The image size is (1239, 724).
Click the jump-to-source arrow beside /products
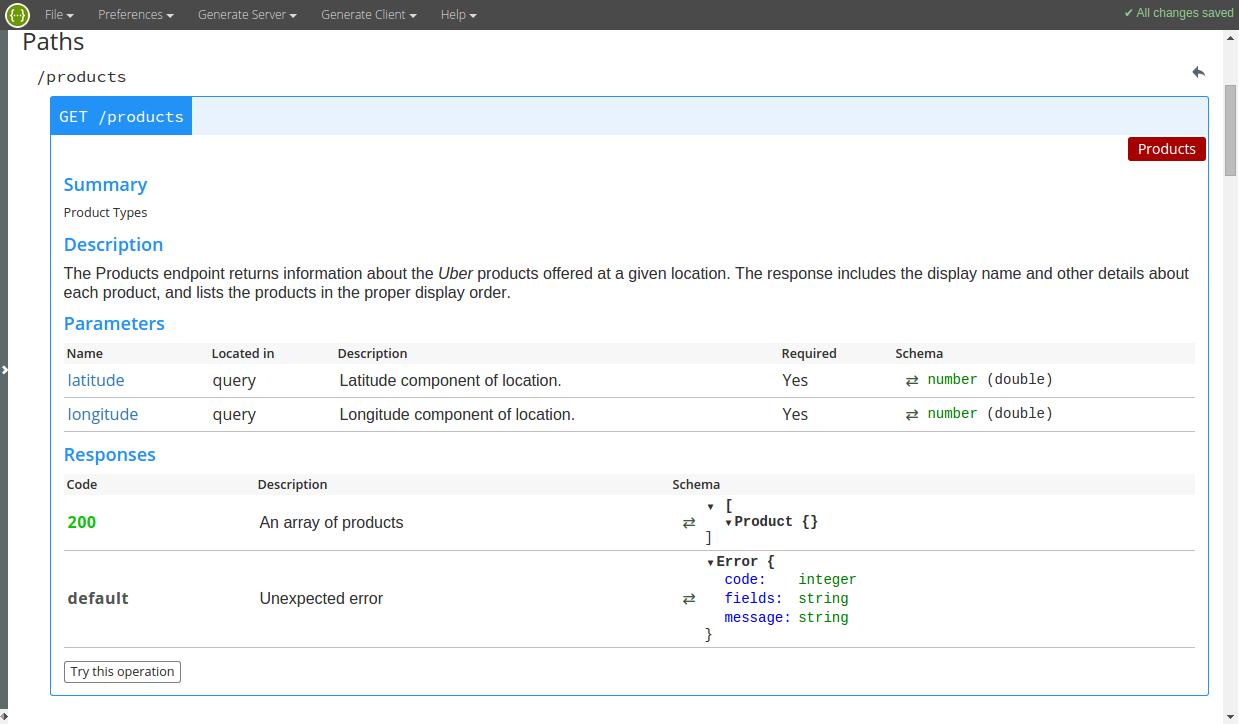tap(1198, 72)
